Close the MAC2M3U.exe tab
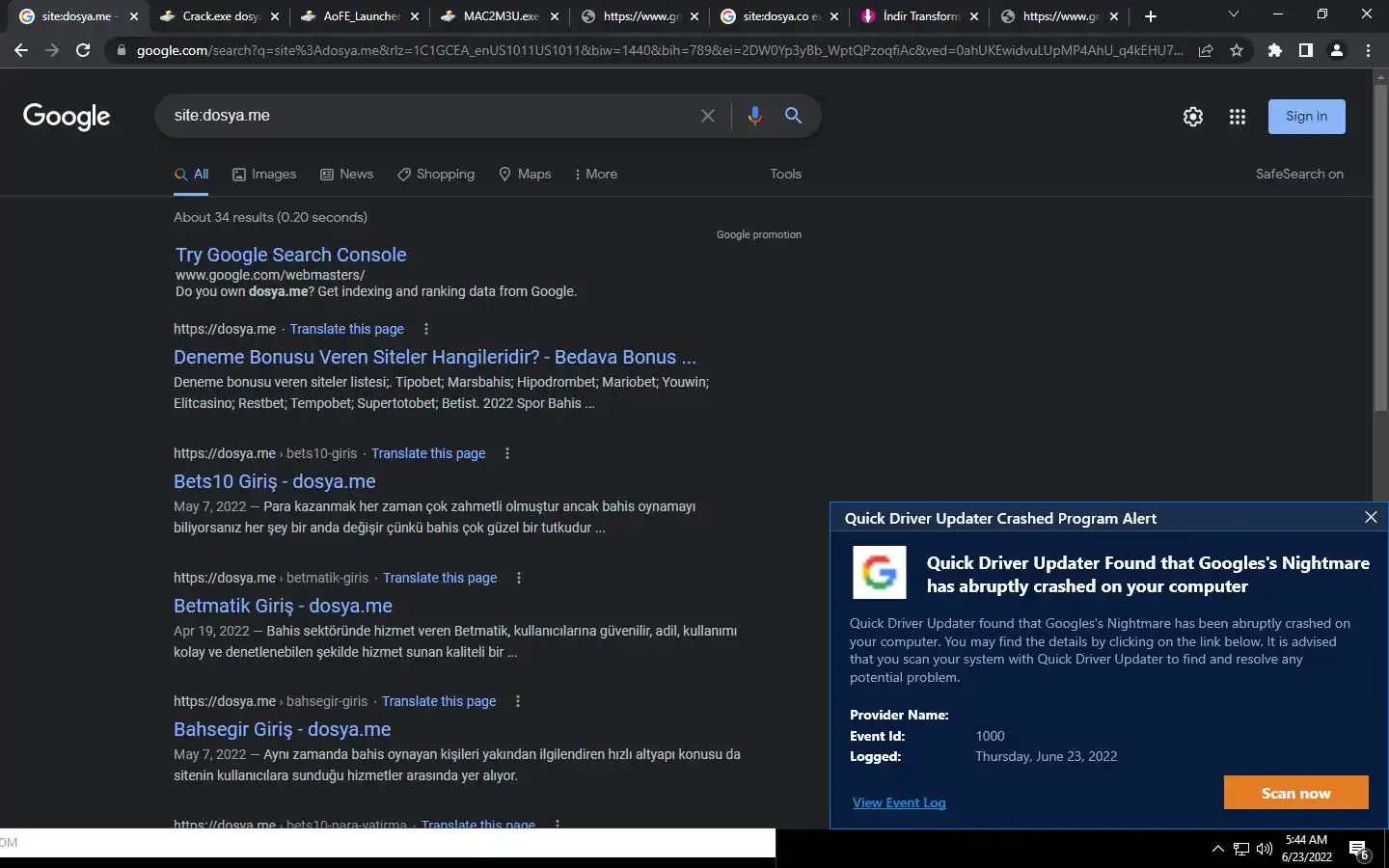Image resolution: width=1389 pixels, height=868 pixels. [555, 16]
